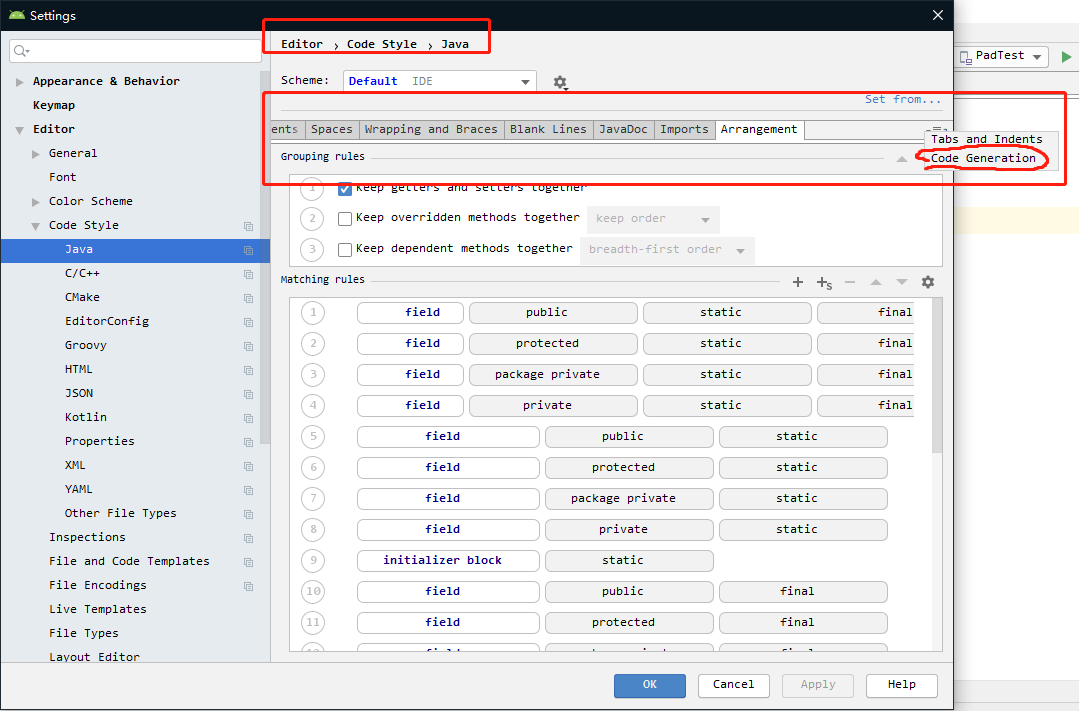The width and height of the screenshot is (1079, 711).
Task: Open the Kotlin code style page
Action: click(x=86, y=418)
